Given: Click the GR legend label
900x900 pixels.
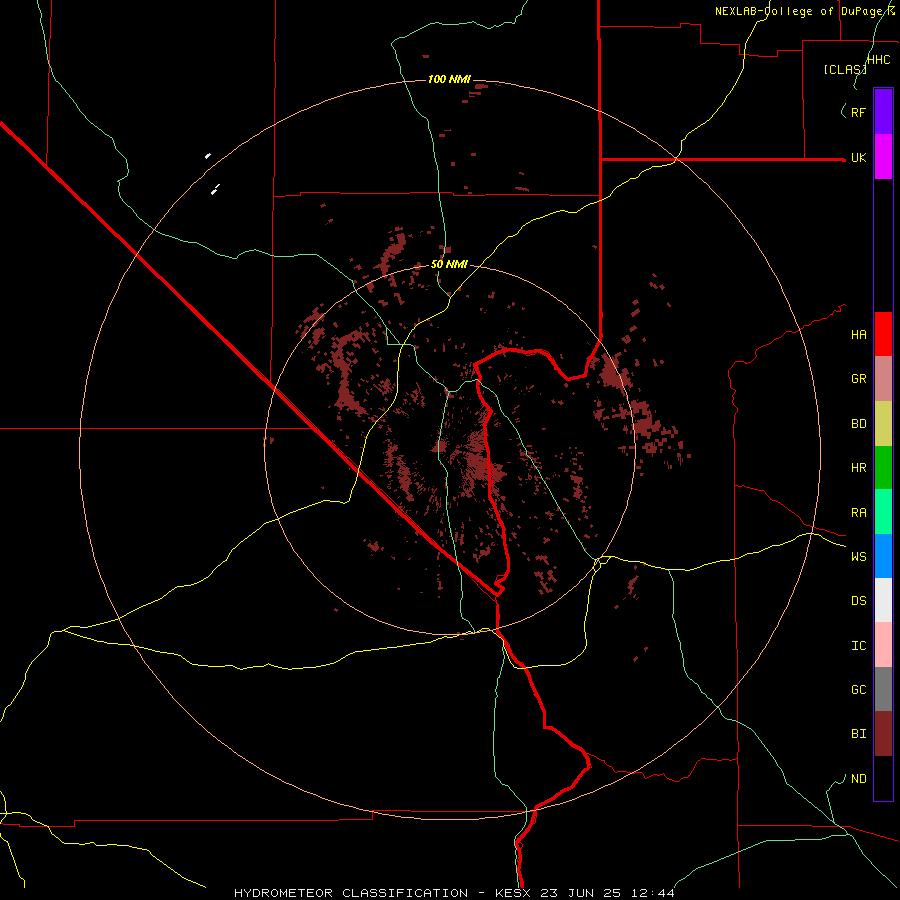Looking at the screenshot, I should [858, 379].
